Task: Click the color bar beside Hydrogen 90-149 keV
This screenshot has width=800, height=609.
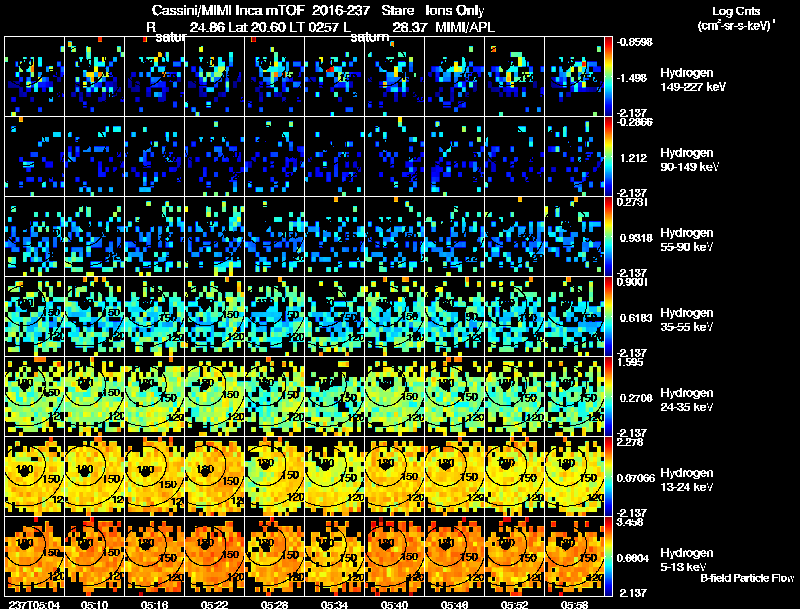Action: (x=608, y=157)
